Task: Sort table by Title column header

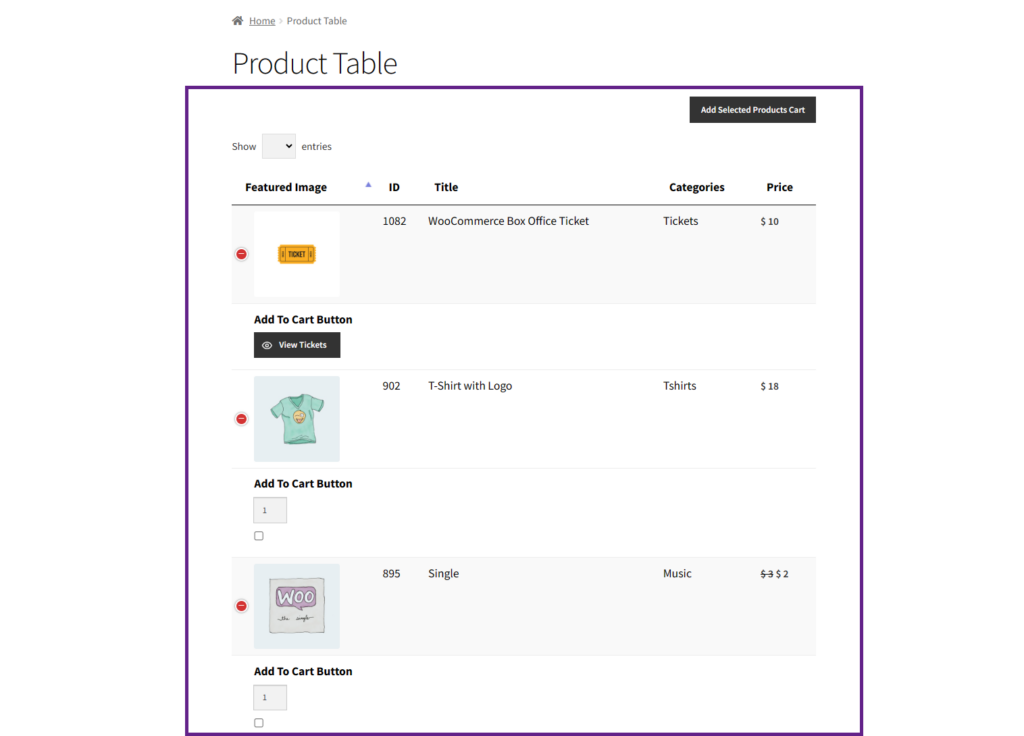Action: pos(446,187)
